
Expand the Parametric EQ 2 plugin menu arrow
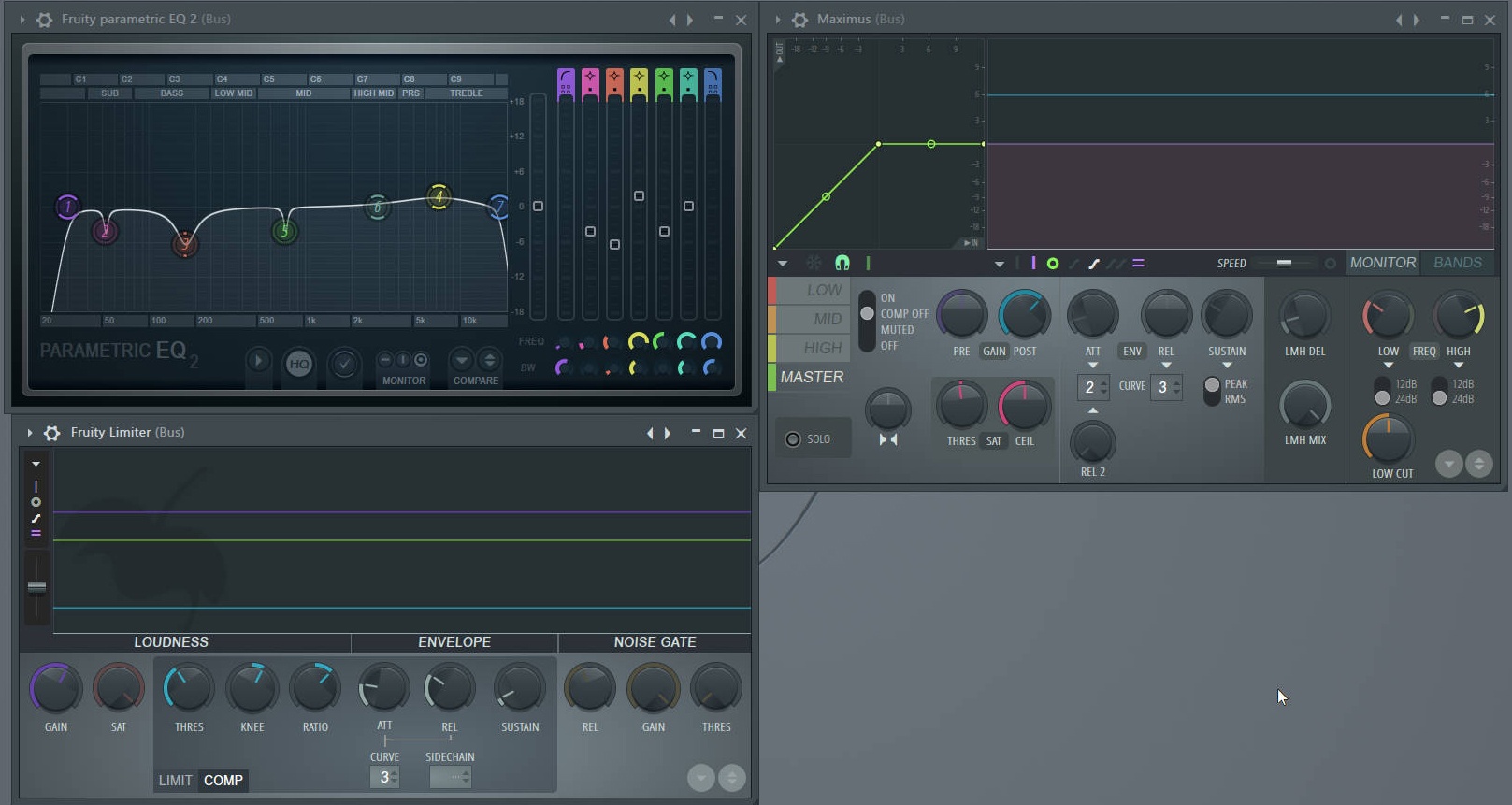tap(22, 20)
